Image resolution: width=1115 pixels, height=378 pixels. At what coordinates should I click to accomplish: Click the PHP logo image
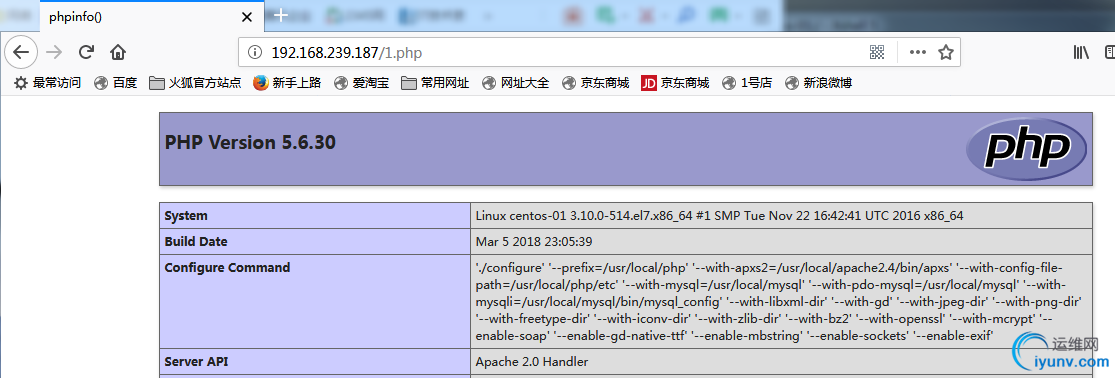click(x=1026, y=148)
